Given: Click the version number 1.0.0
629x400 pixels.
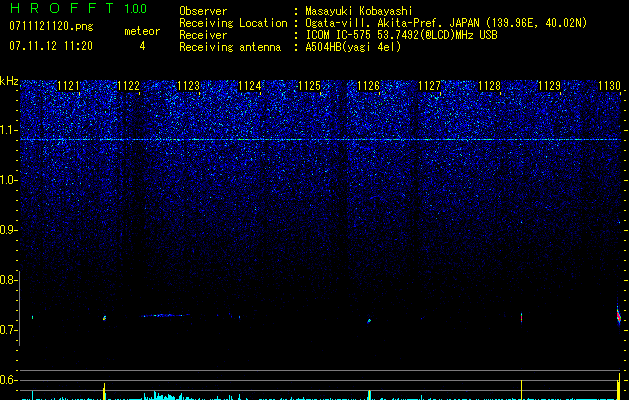Looking at the screenshot, I should [x=135, y=9].
